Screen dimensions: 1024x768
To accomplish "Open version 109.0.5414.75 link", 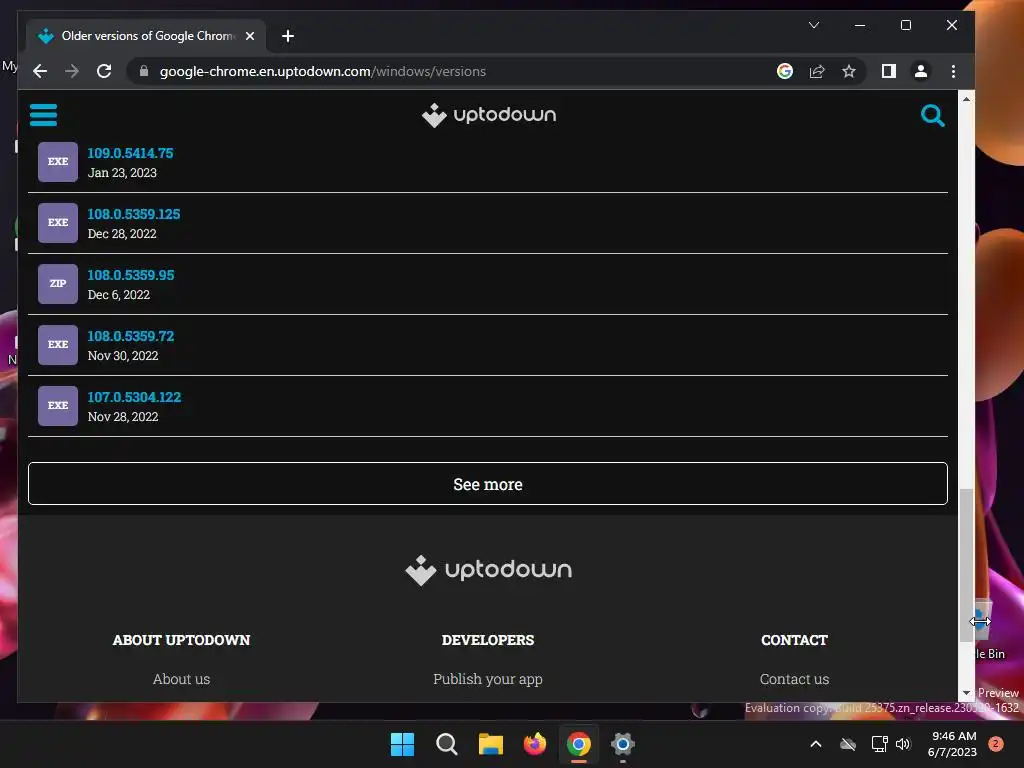I will [131, 153].
